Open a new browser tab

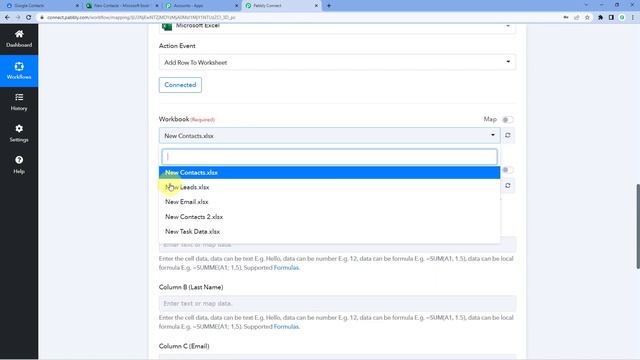[329, 6]
